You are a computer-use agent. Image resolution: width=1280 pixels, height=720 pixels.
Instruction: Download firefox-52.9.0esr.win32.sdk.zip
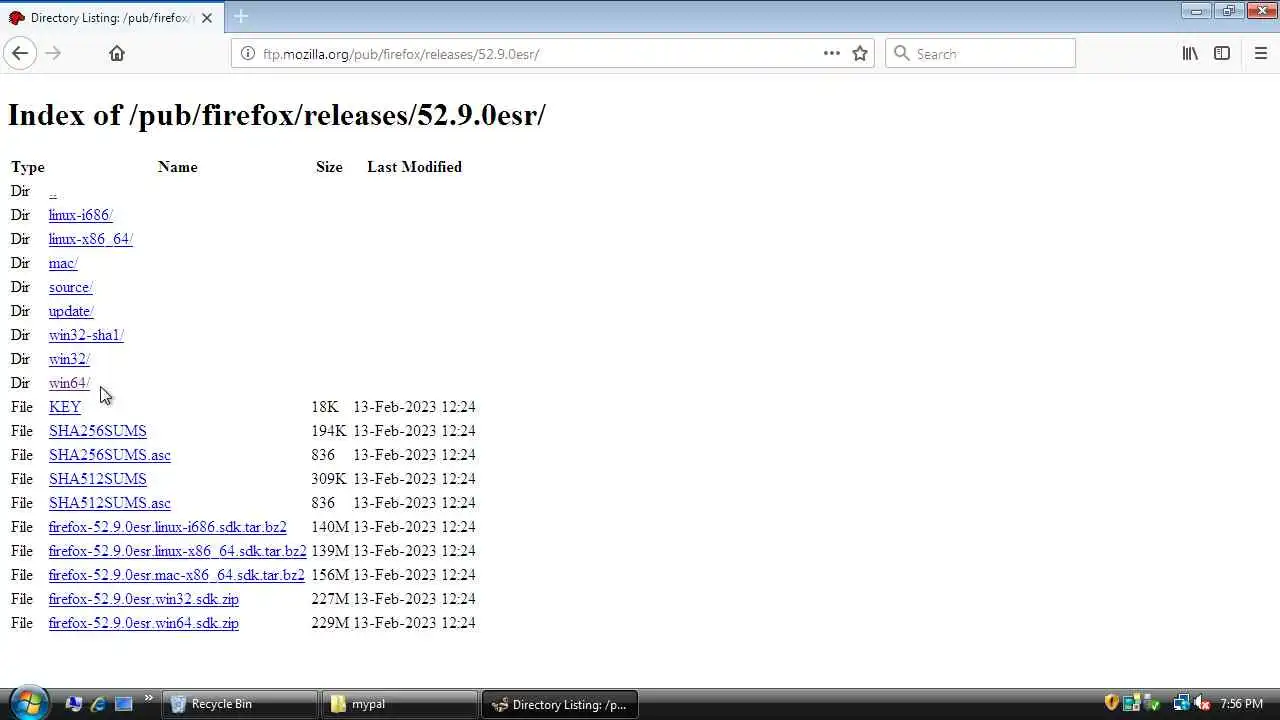pos(144,599)
